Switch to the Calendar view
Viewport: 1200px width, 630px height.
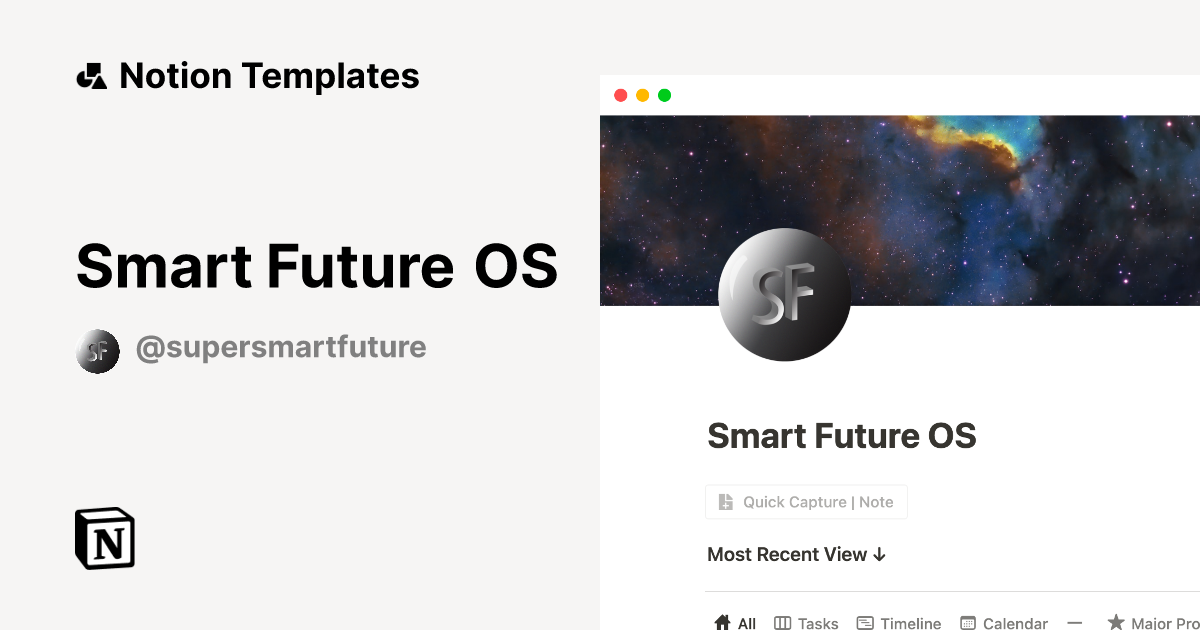[x=1014, y=623]
